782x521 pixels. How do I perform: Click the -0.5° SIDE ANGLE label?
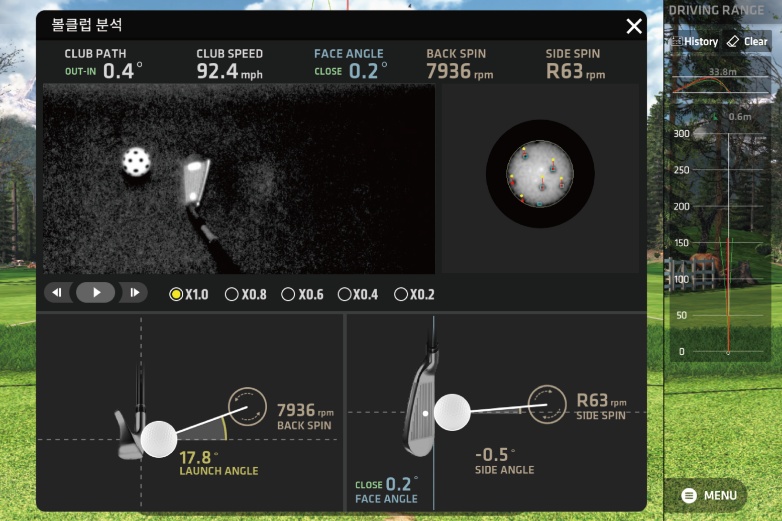(x=504, y=461)
